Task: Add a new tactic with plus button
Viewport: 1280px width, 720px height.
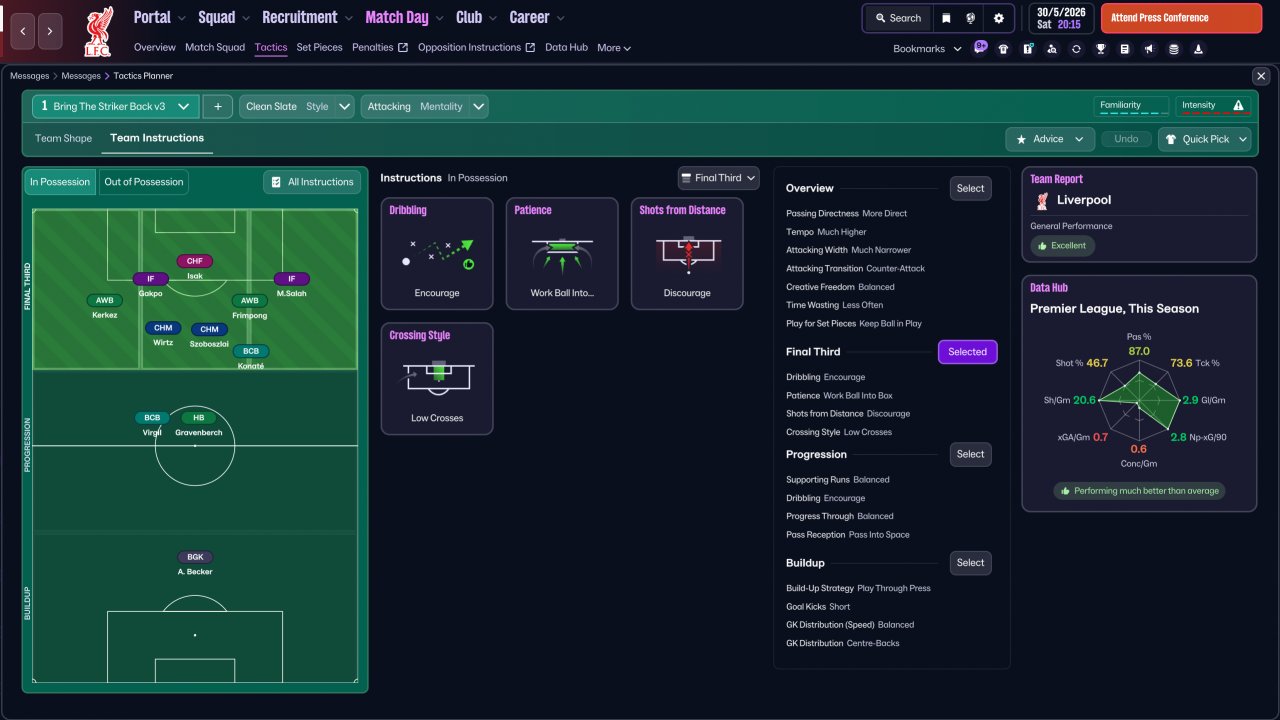Action: (x=217, y=106)
